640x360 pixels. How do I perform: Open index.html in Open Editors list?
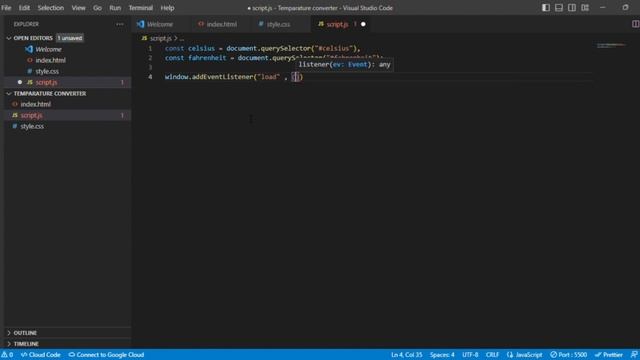click(x=67, y=60)
